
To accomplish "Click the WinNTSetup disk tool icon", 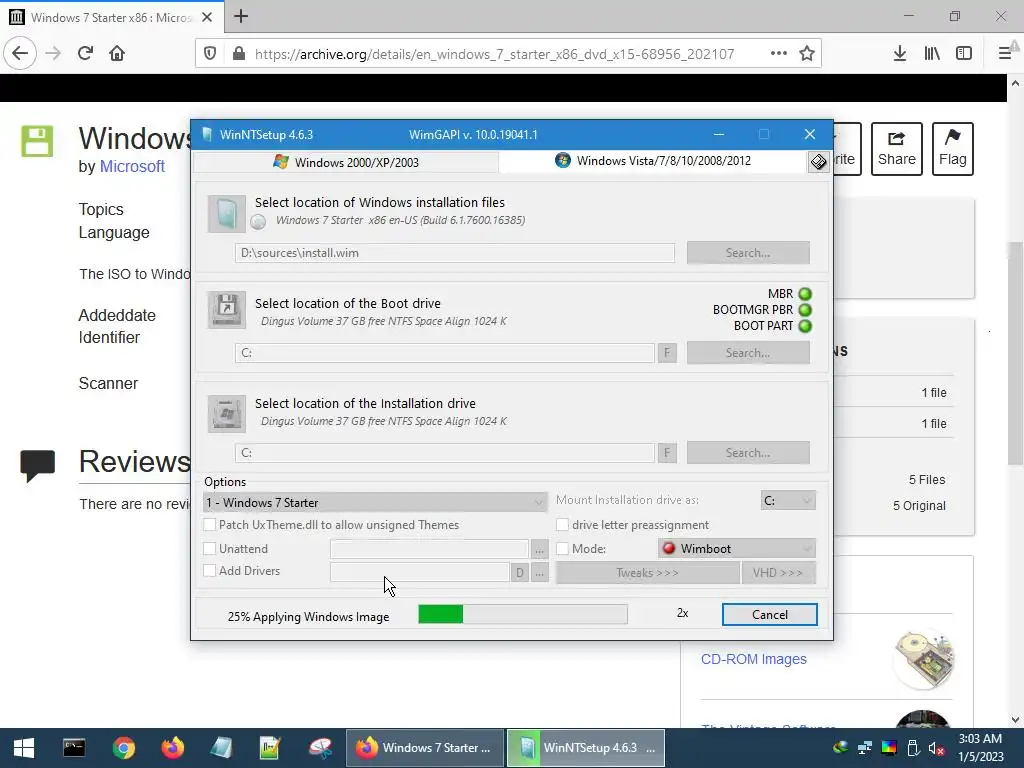I will [x=818, y=161].
